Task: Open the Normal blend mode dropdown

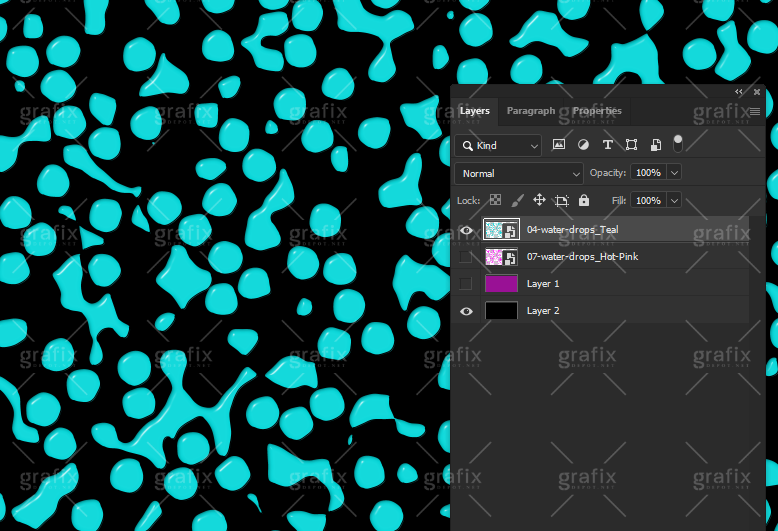Action: [519, 173]
